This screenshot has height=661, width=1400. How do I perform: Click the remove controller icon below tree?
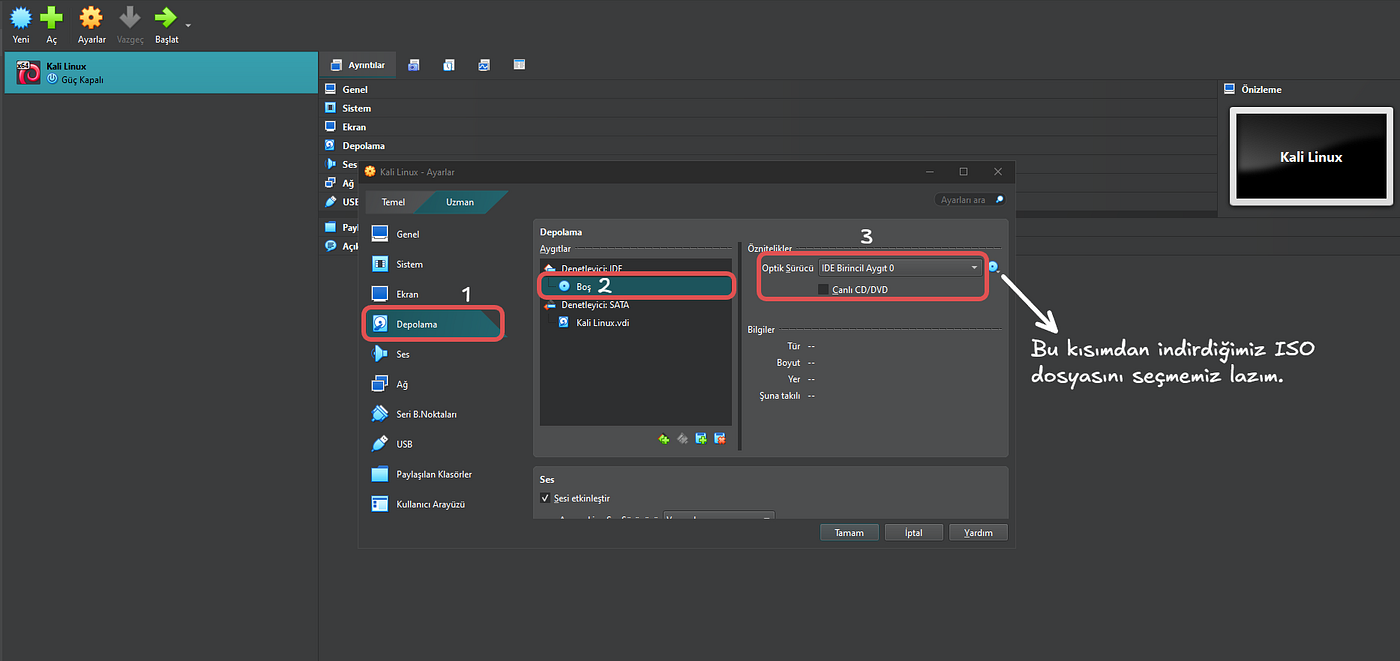click(x=682, y=438)
